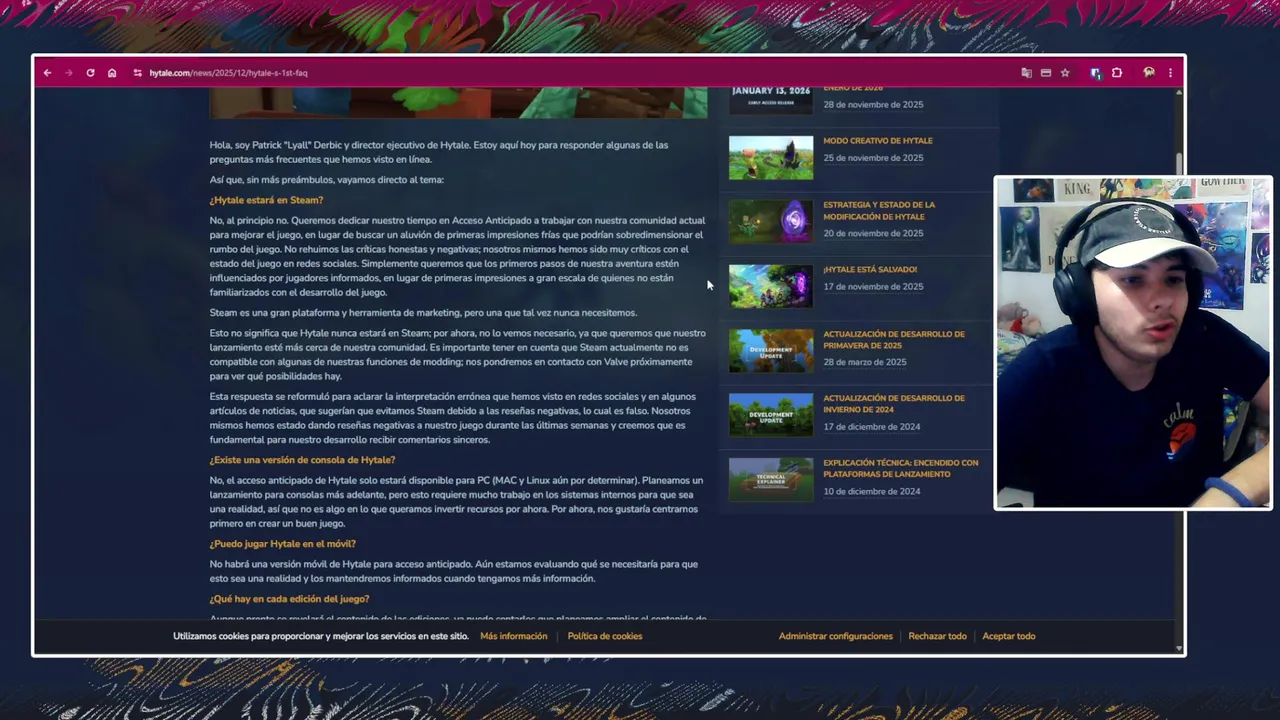Click the date 20 de noviembre de 2025

[873, 233]
